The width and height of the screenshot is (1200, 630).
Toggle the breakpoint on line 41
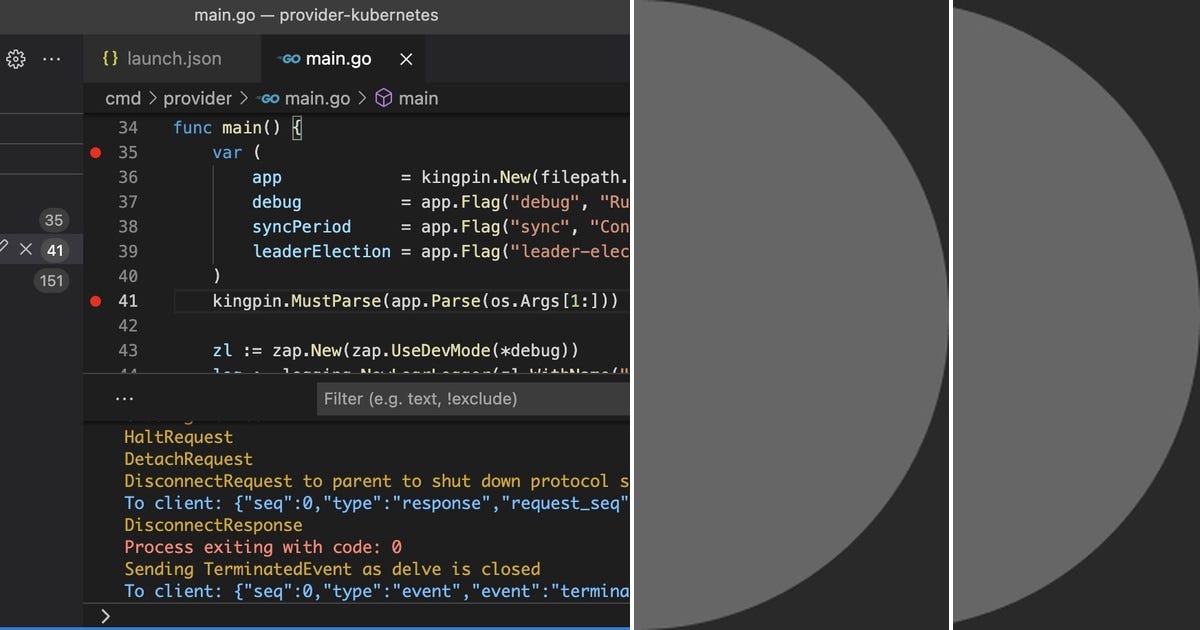coord(95,301)
